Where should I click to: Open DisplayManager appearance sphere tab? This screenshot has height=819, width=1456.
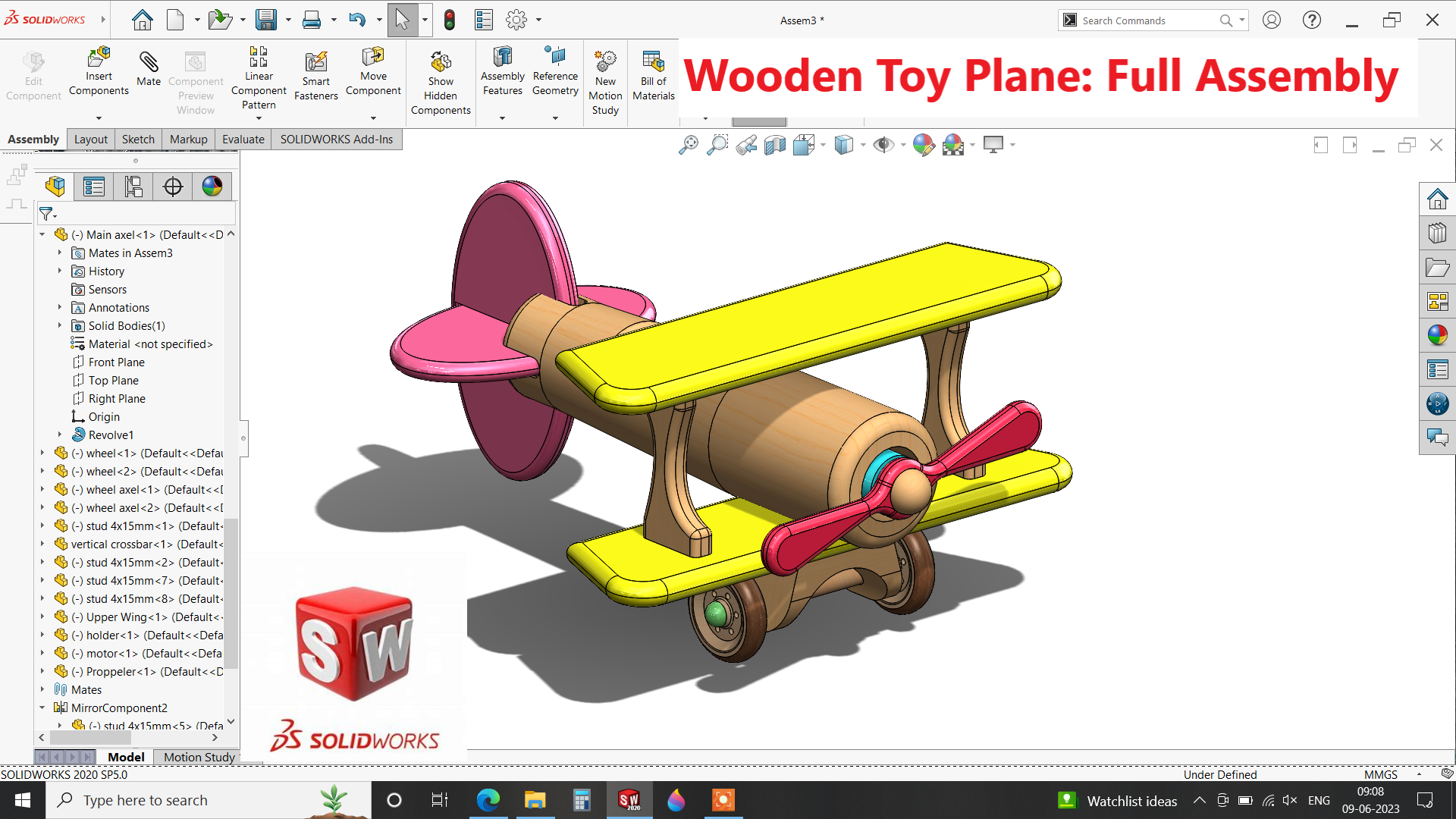(x=212, y=187)
